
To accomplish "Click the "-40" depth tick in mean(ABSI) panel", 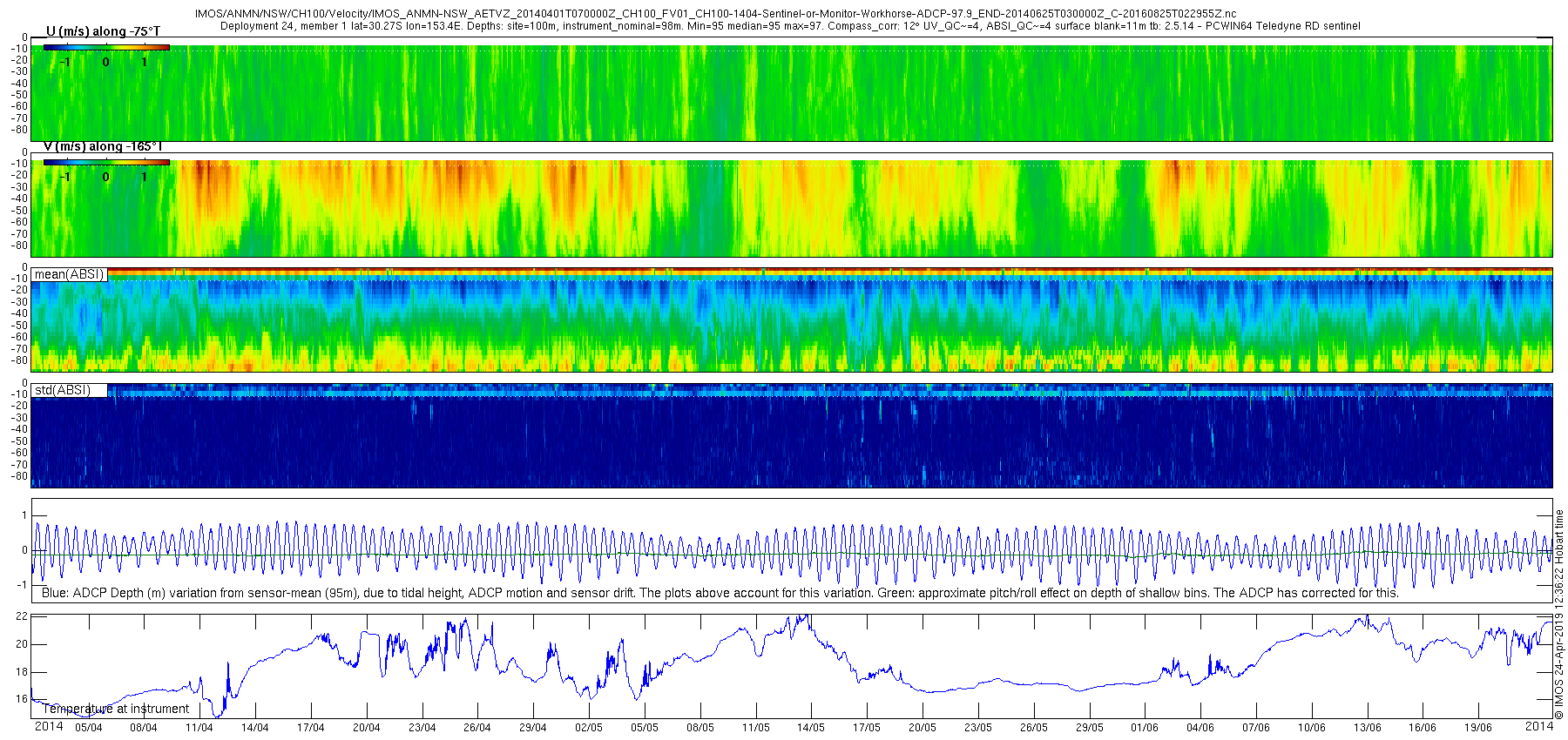I will click(19, 313).
